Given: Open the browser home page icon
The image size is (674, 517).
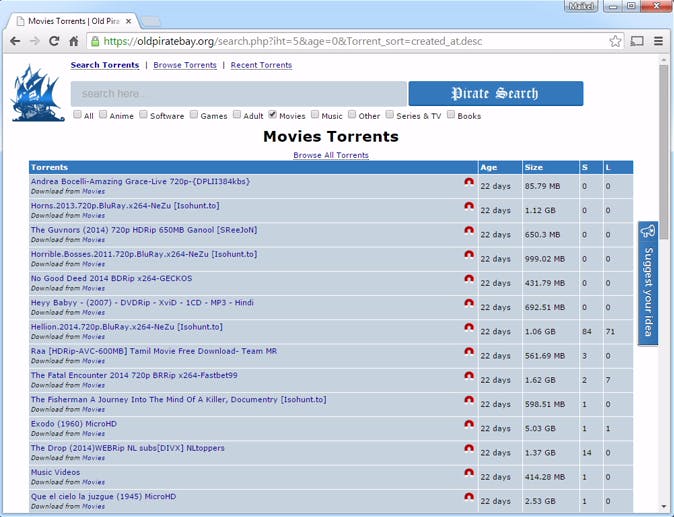Looking at the screenshot, I should 74,41.
